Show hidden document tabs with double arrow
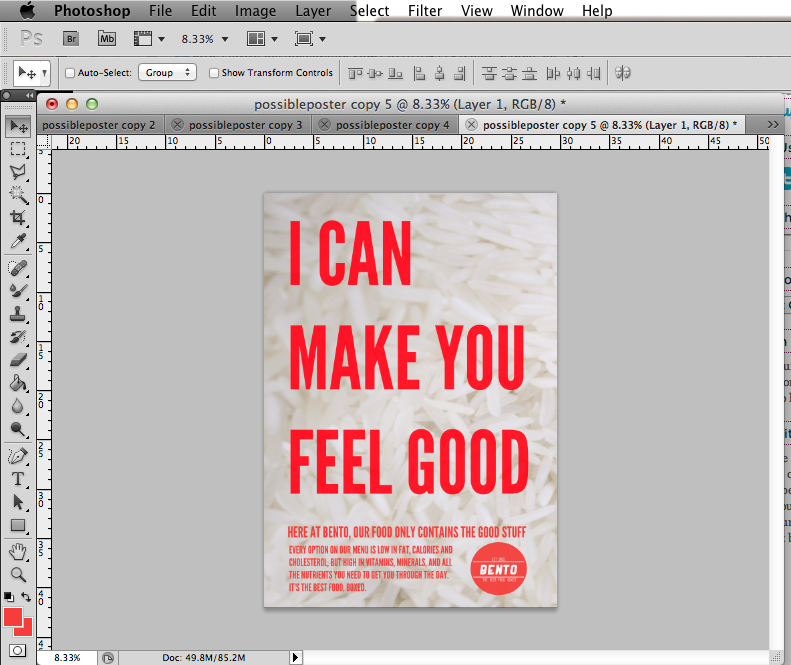 (x=773, y=125)
